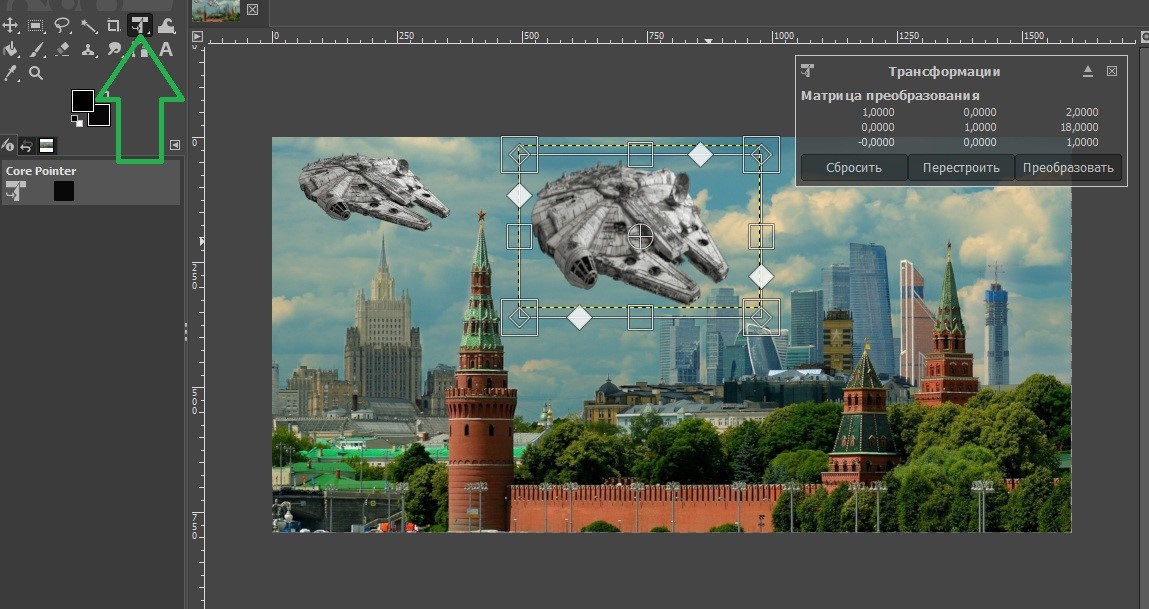
Task: Select the Rectangle Select tool
Action: tap(36, 25)
